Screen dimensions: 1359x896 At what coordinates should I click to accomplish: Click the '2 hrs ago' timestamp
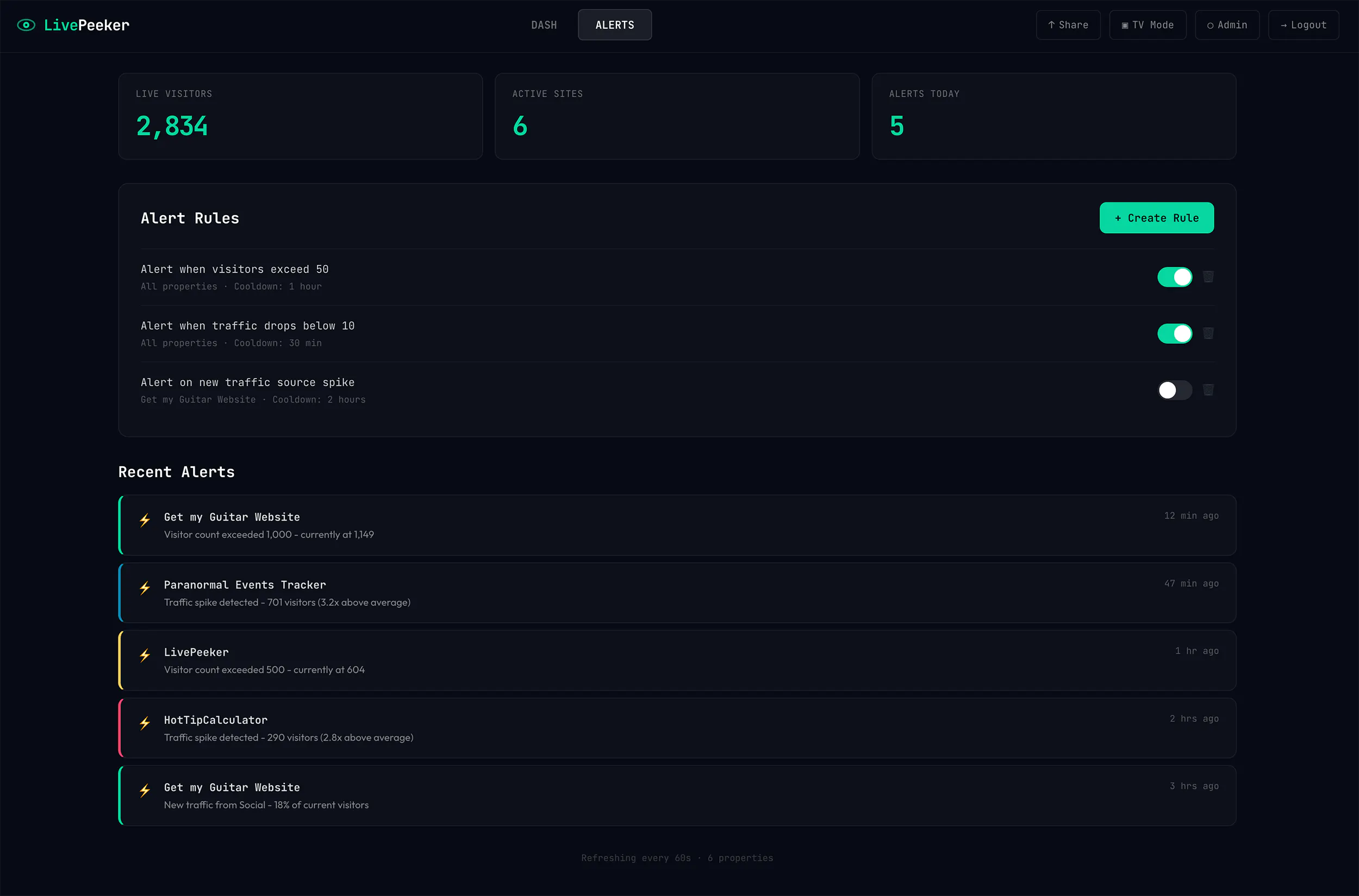[1194, 719]
